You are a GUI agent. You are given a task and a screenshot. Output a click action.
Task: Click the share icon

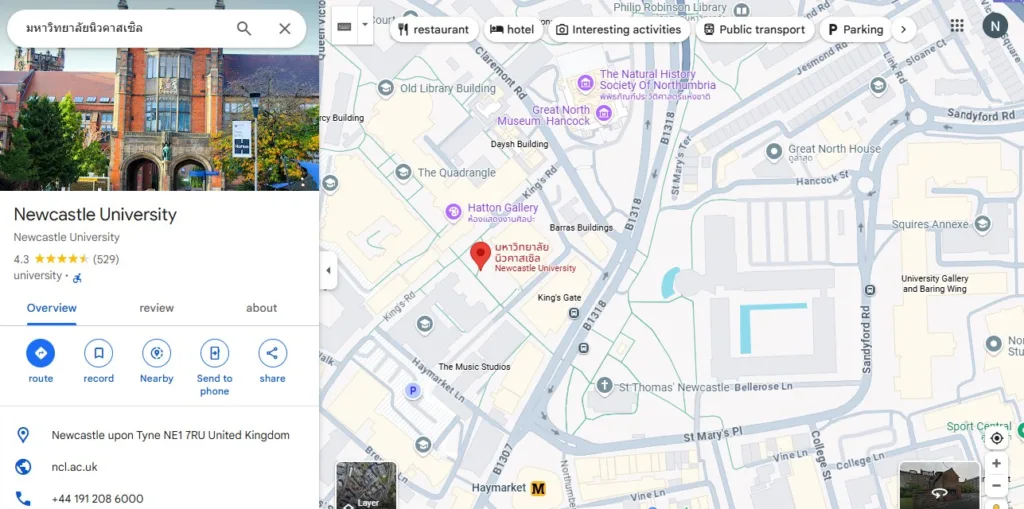[x=272, y=353]
